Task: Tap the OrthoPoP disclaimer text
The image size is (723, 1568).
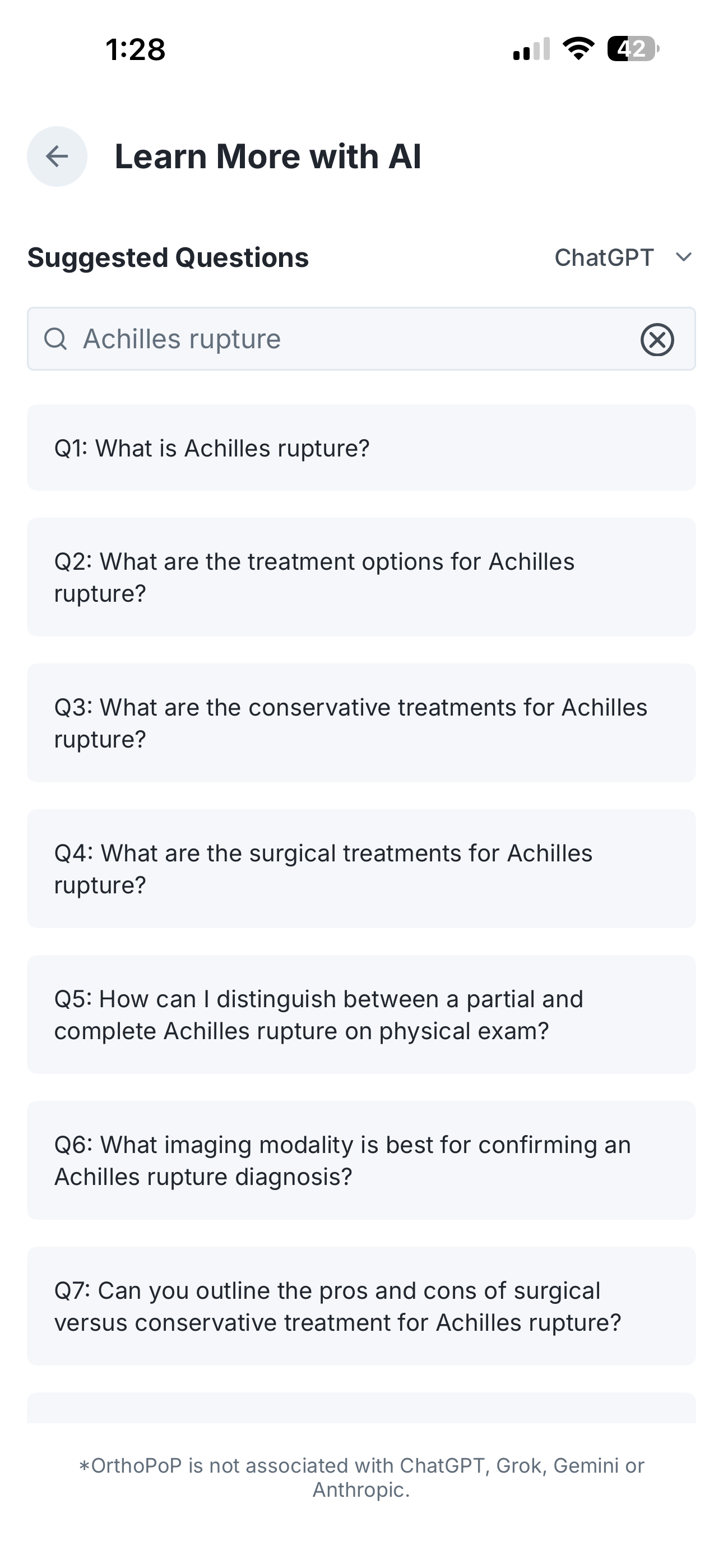Action: (x=361, y=1477)
